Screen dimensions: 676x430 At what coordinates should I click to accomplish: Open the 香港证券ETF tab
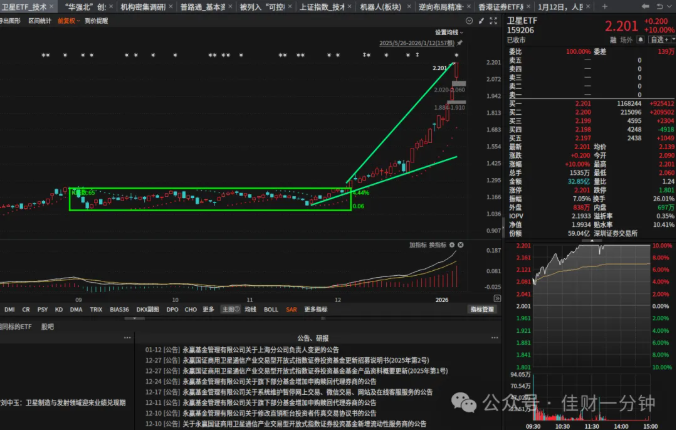tap(501, 7)
